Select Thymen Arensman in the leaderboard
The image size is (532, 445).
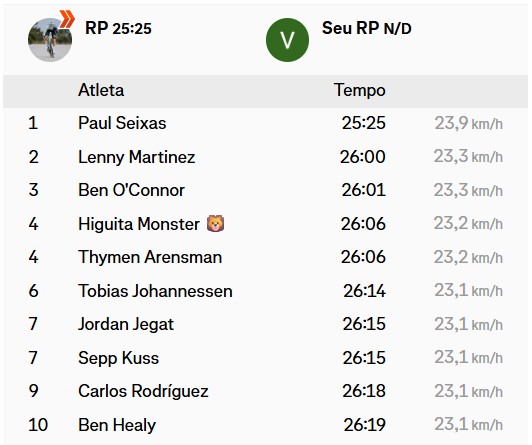coord(150,257)
